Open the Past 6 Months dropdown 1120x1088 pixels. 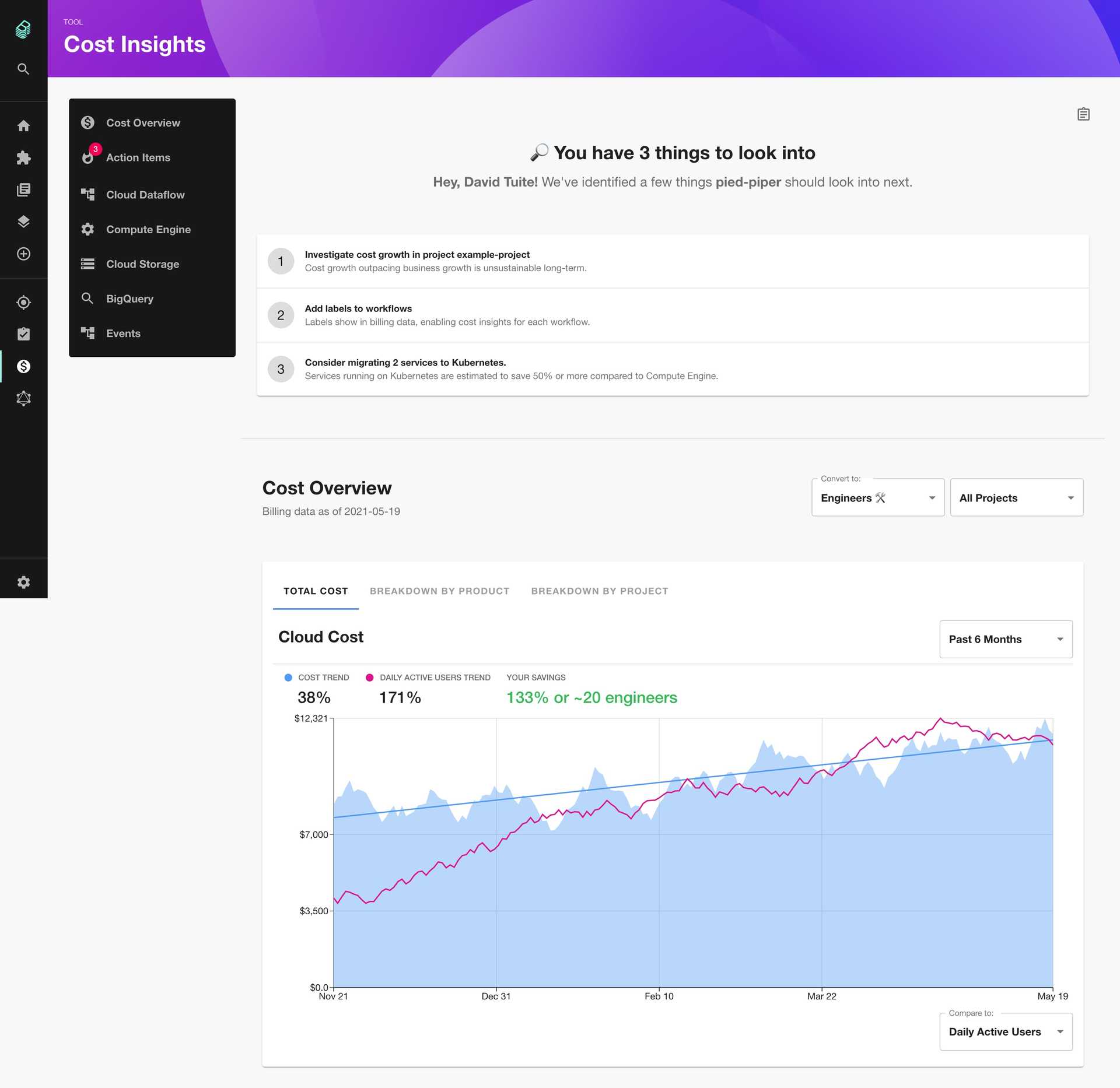coord(1006,639)
